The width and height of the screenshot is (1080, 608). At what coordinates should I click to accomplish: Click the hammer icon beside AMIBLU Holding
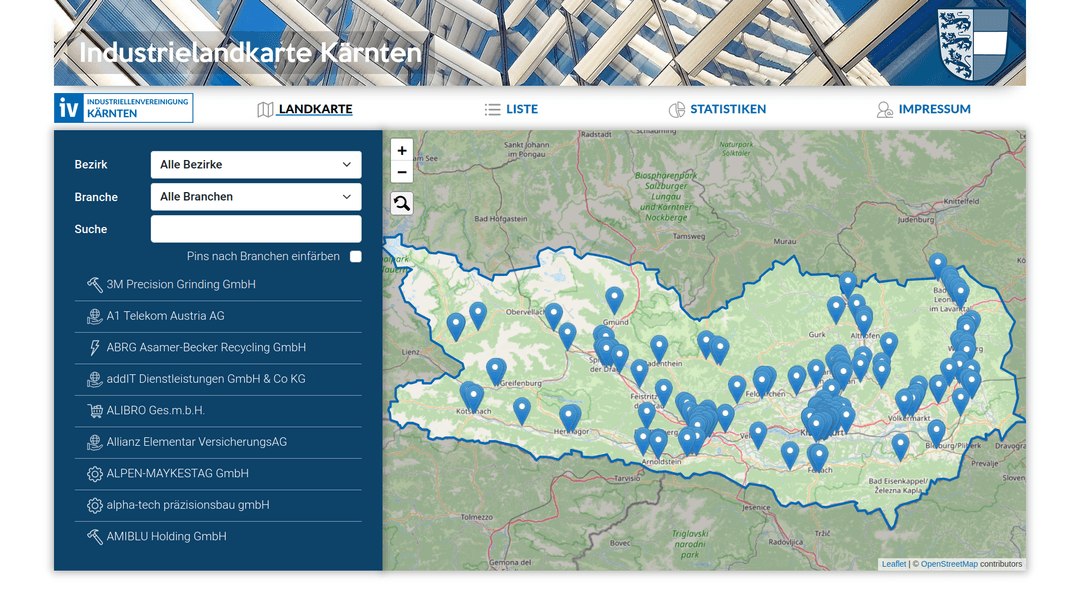[x=94, y=536]
